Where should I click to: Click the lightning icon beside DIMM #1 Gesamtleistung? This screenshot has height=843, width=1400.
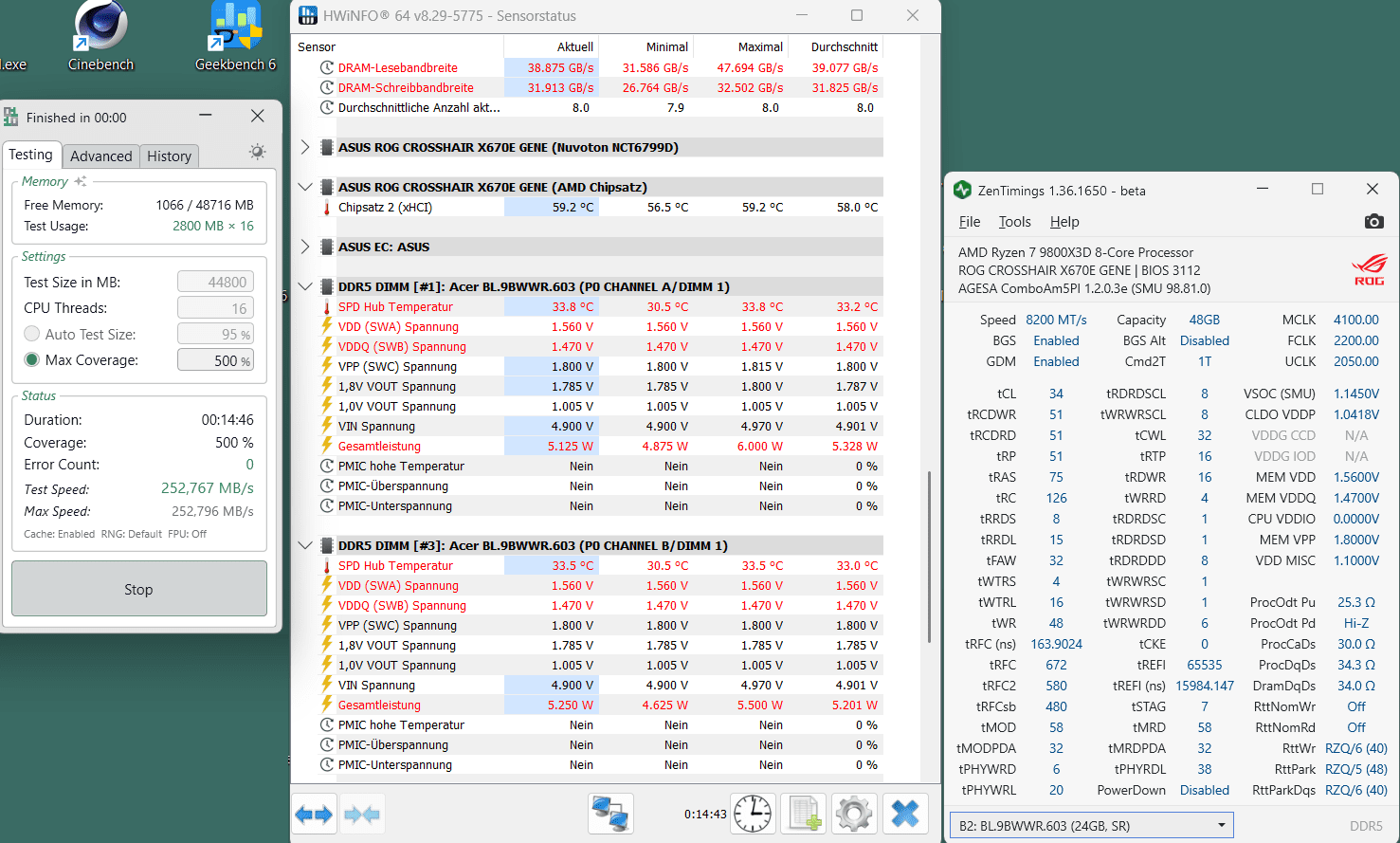pos(326,446)
